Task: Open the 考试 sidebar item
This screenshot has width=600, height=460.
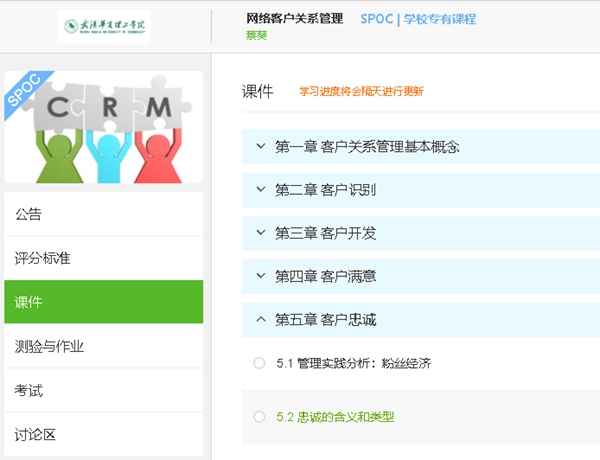Action: [104, 390]
